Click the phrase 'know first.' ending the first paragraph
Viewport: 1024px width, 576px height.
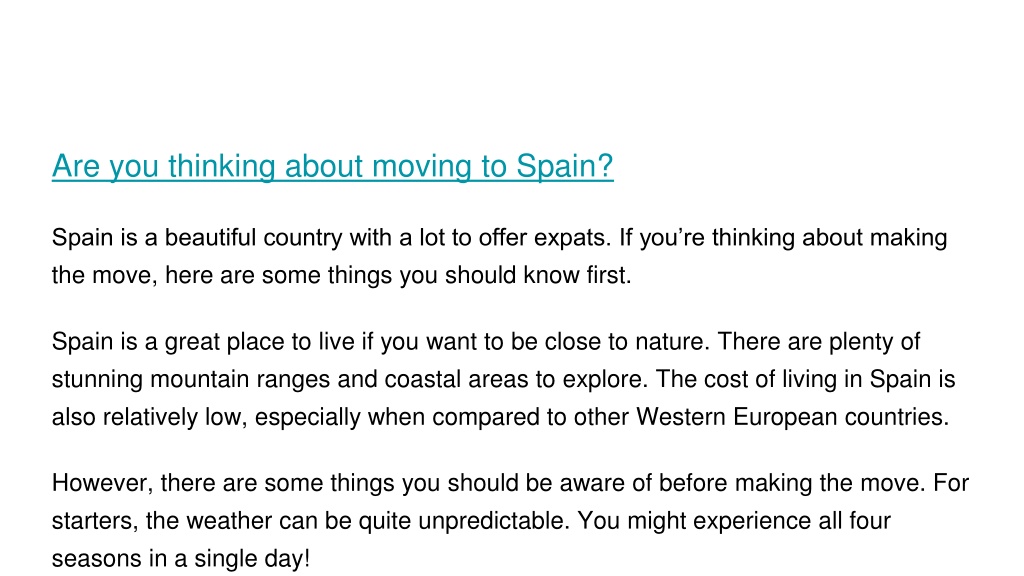[x=577, y=276]
